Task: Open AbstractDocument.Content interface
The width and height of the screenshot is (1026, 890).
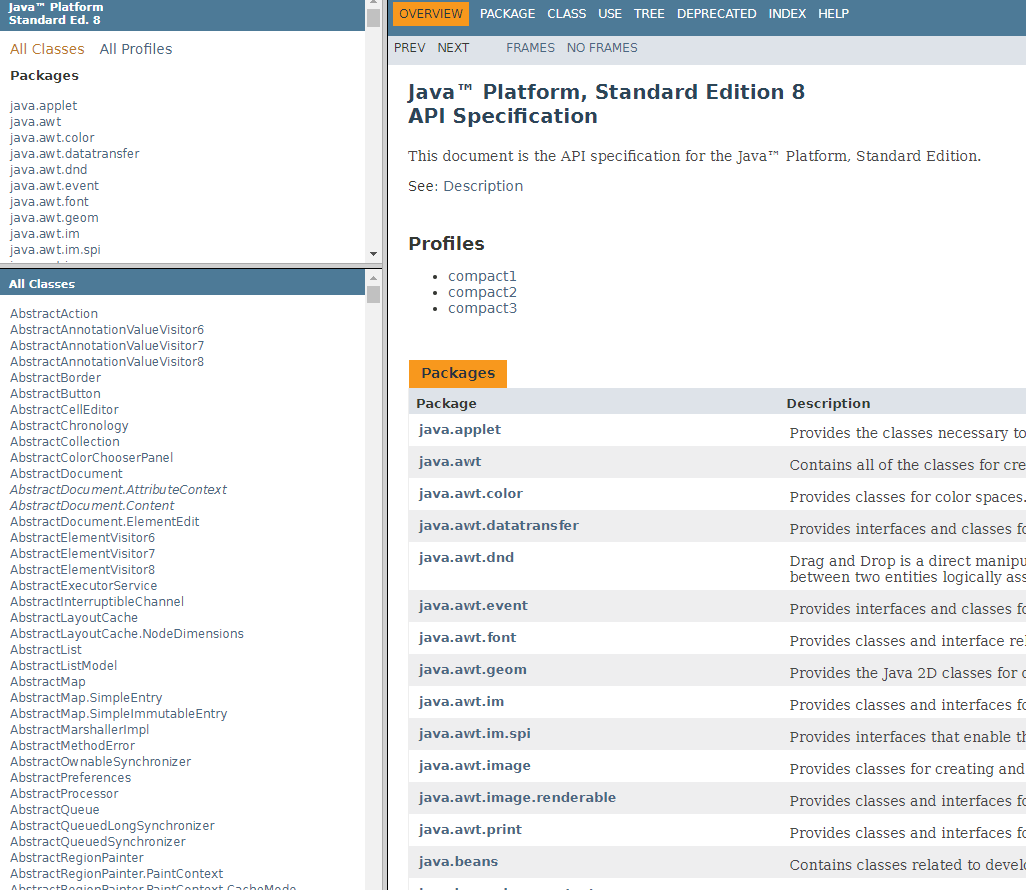Action: click(92, 506)
